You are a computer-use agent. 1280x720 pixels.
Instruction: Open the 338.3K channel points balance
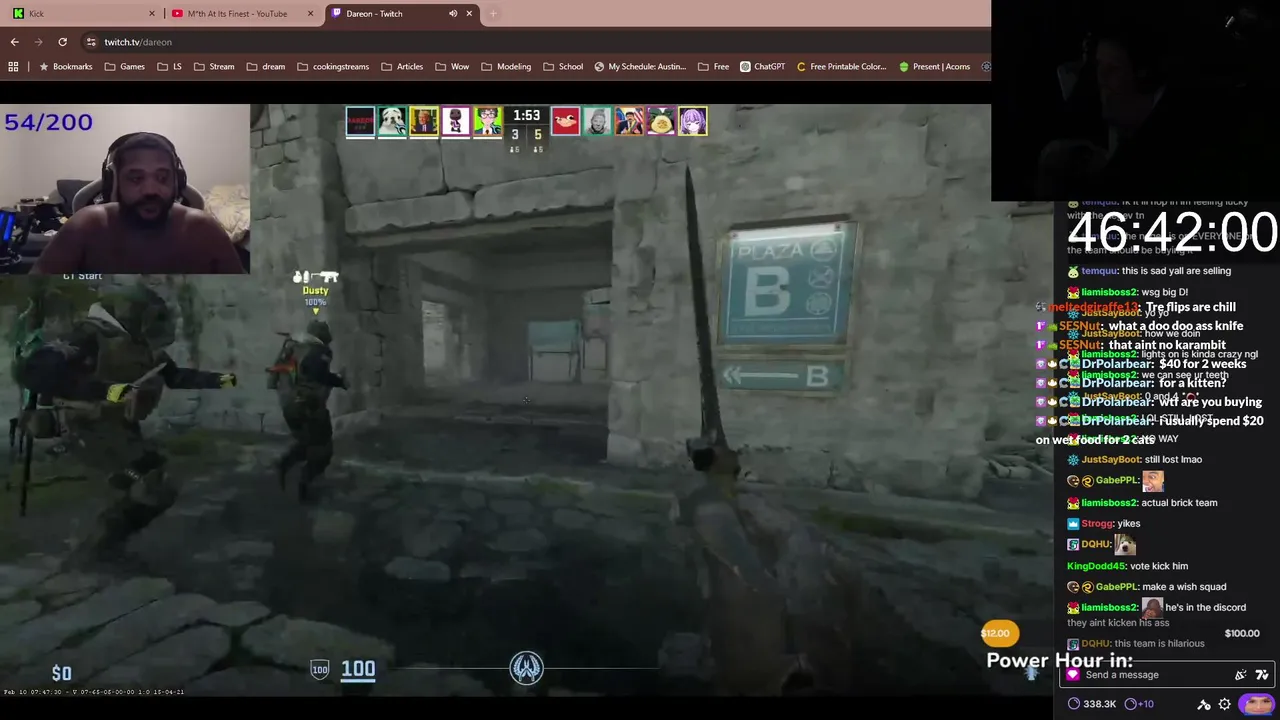click(1092, 704)
